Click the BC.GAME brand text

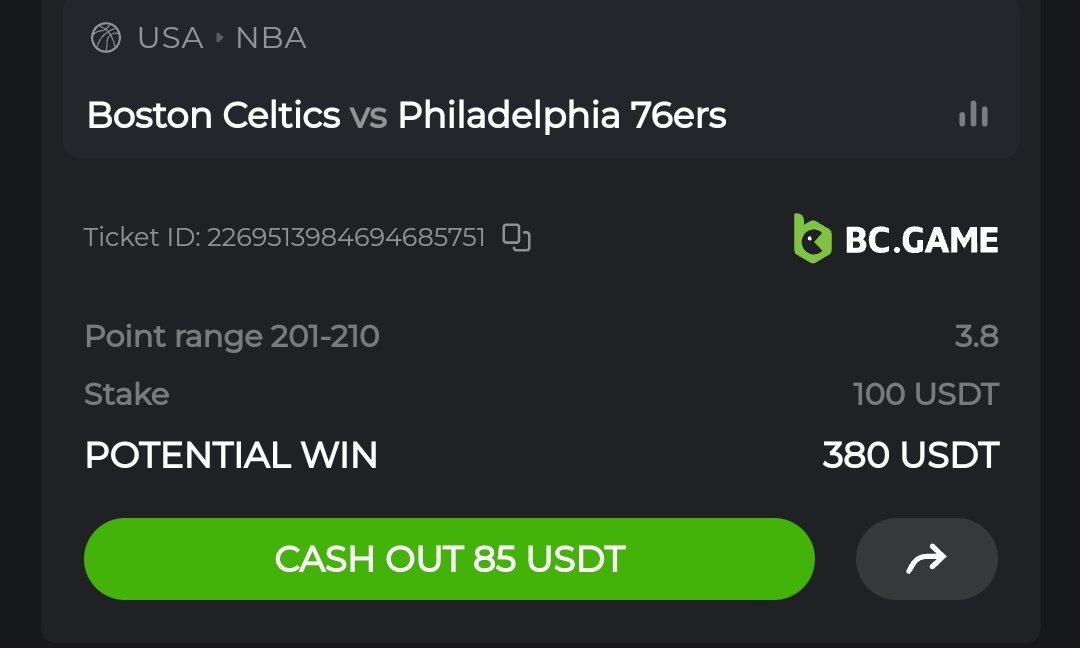click(x=921, y=239)
